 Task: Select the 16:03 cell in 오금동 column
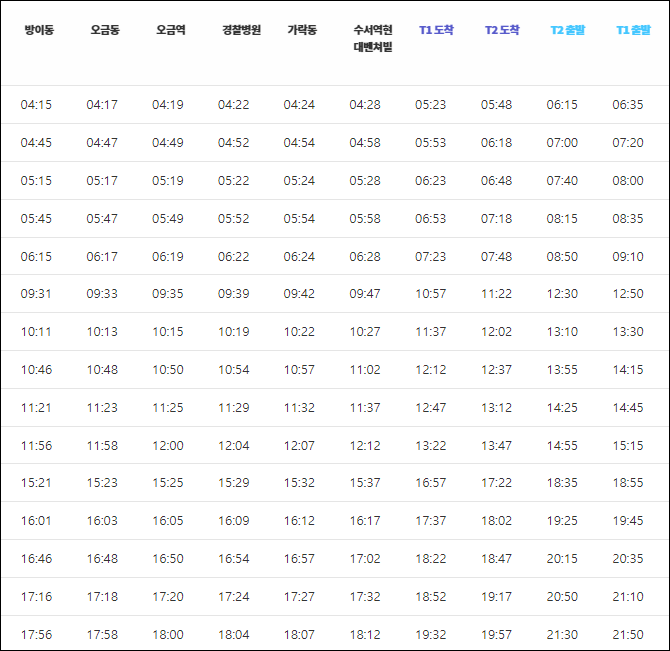coord(102,521)
